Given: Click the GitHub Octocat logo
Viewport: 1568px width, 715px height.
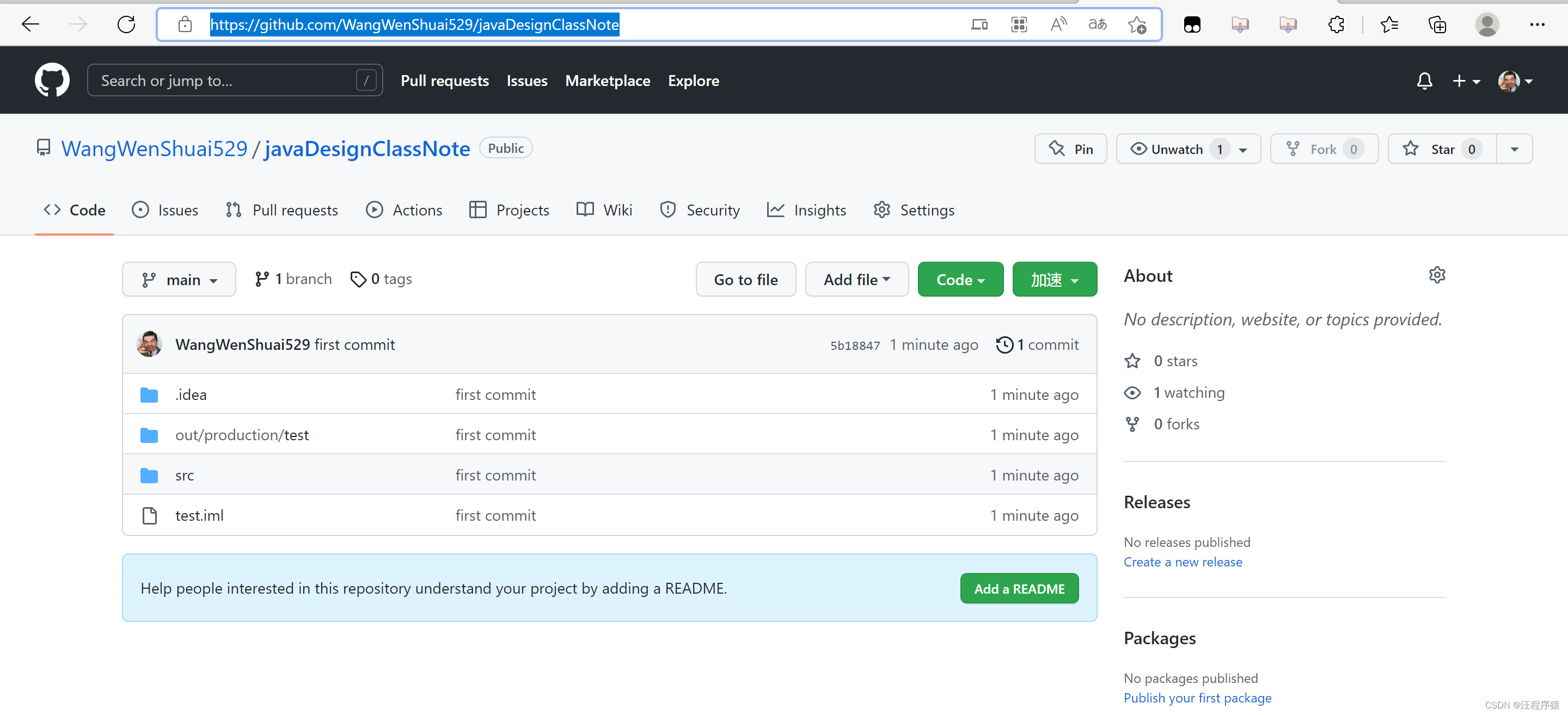Looking at the screenshot, I should (52, 81).
